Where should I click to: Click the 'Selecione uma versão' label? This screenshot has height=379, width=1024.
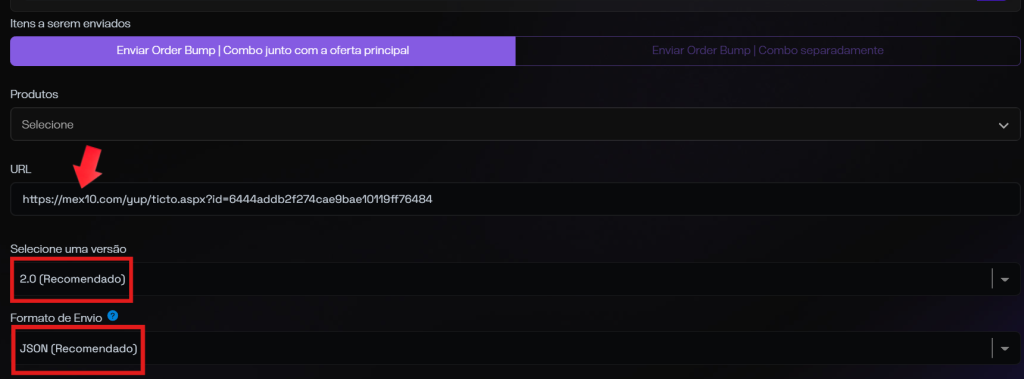click(x=68, y=249)
